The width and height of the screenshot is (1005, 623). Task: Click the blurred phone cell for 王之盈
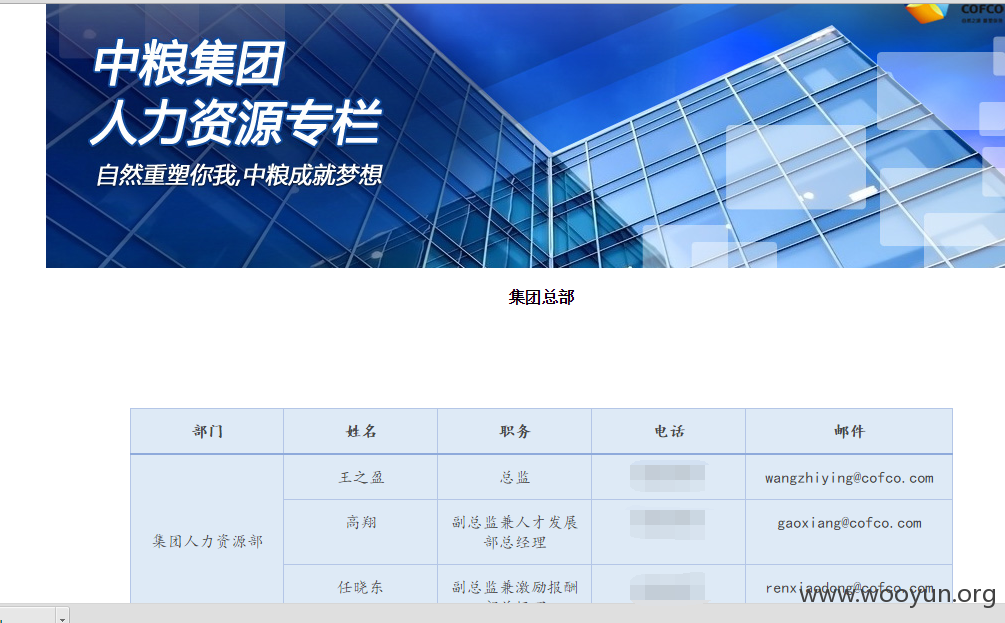click(669, 477)
